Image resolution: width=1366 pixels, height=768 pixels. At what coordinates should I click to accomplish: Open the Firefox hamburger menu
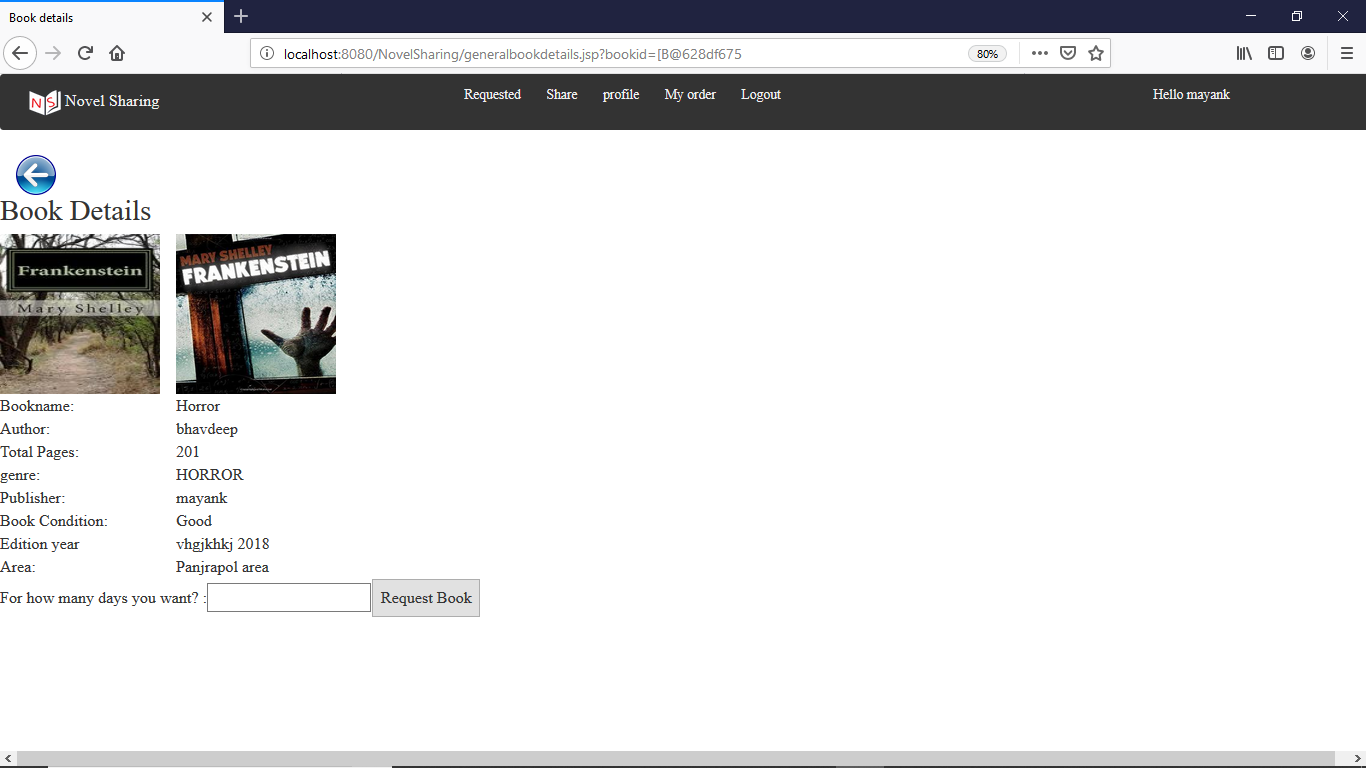pyautogui.click(x=1347, y=53)
